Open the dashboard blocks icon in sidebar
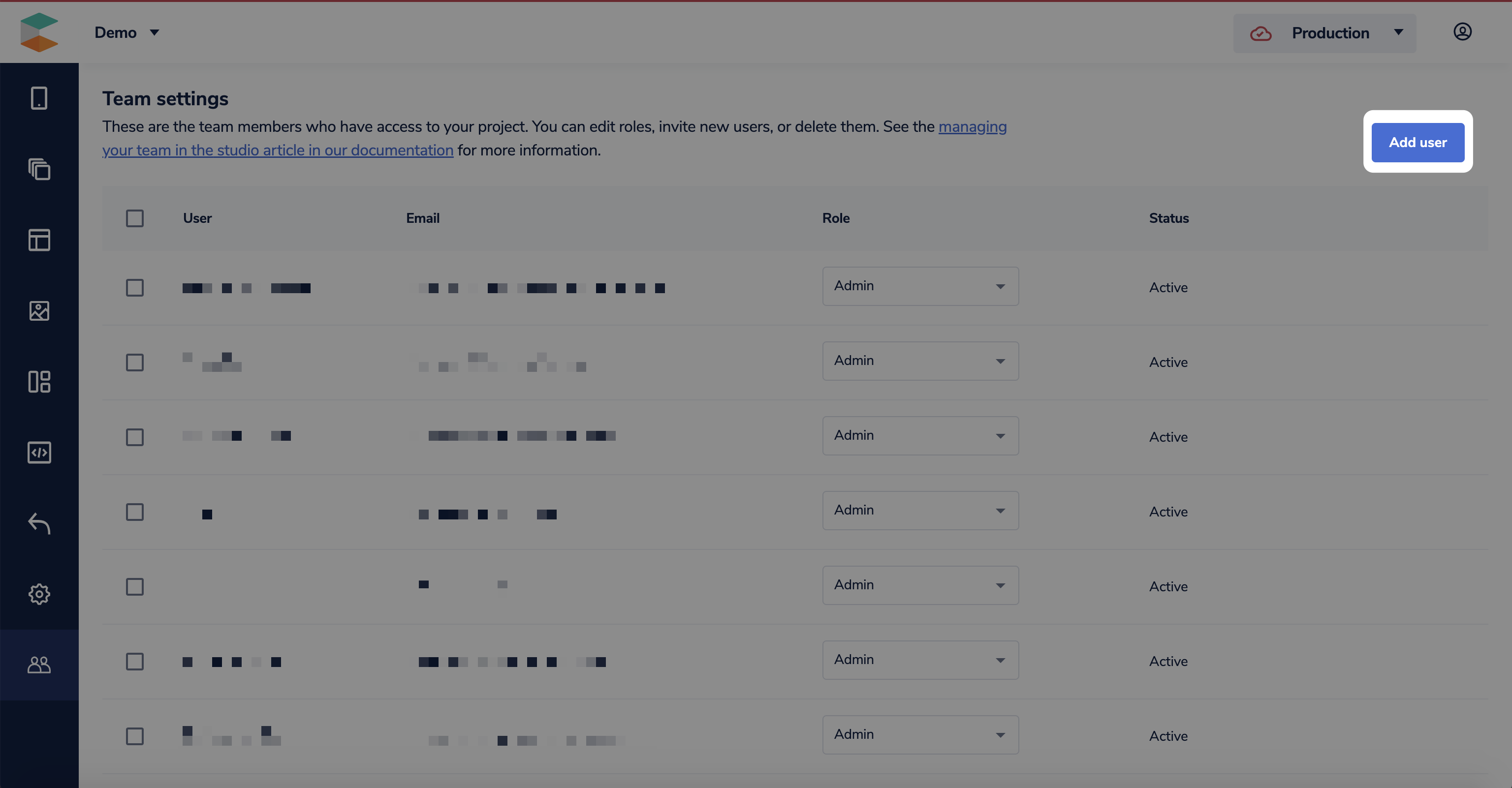 (x=39, y=382)
